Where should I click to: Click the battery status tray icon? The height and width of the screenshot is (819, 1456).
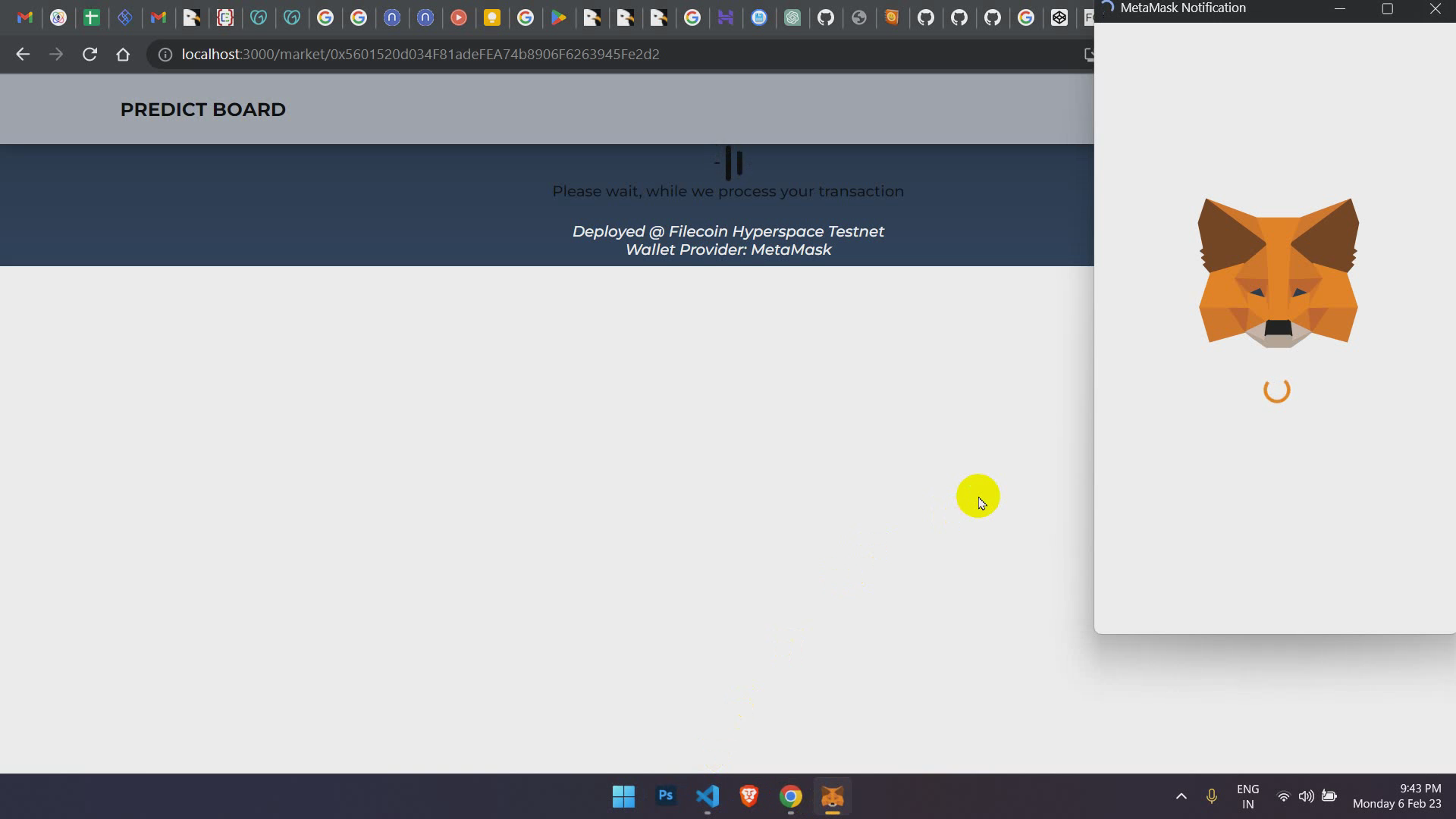point(1329,796)
